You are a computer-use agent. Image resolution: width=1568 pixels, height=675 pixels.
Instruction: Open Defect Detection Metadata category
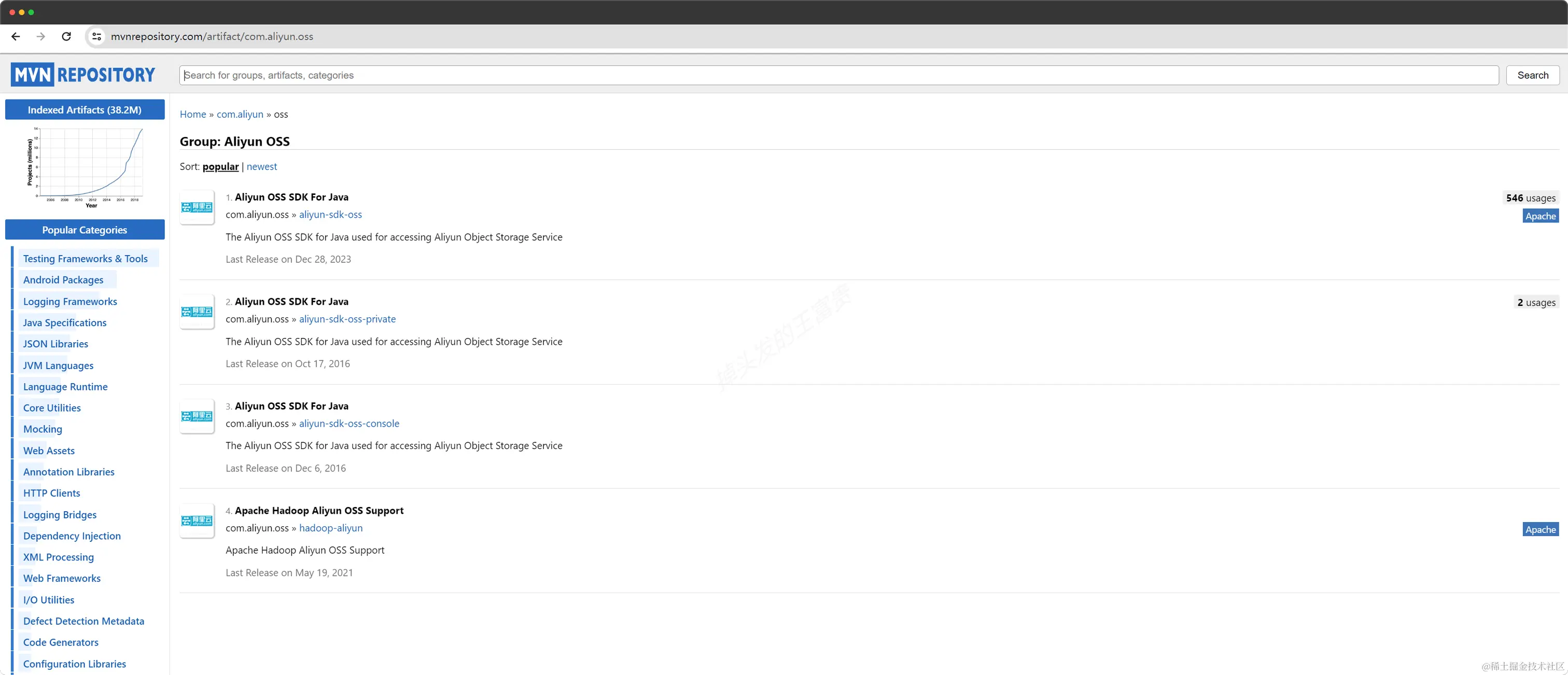83,621
